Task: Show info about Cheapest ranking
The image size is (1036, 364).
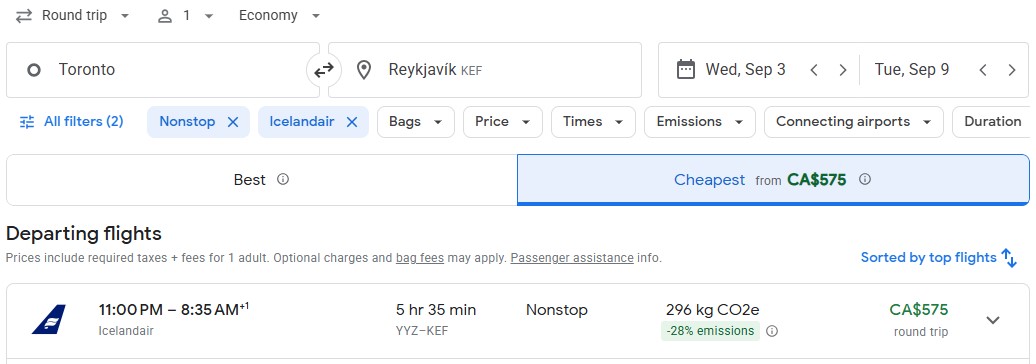Action: (865, 179)
